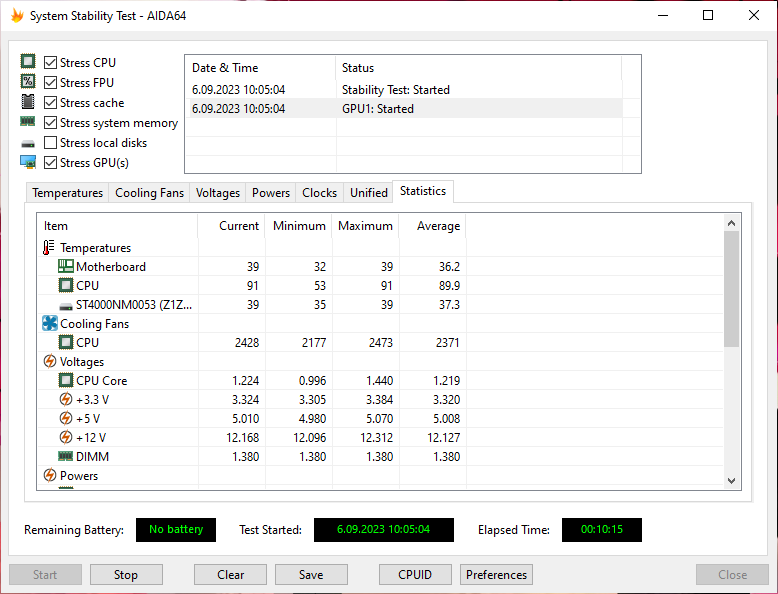This screenshot has height=594, width=778.
Task: Uncheck Stress FPU
Action: point(50,82)
